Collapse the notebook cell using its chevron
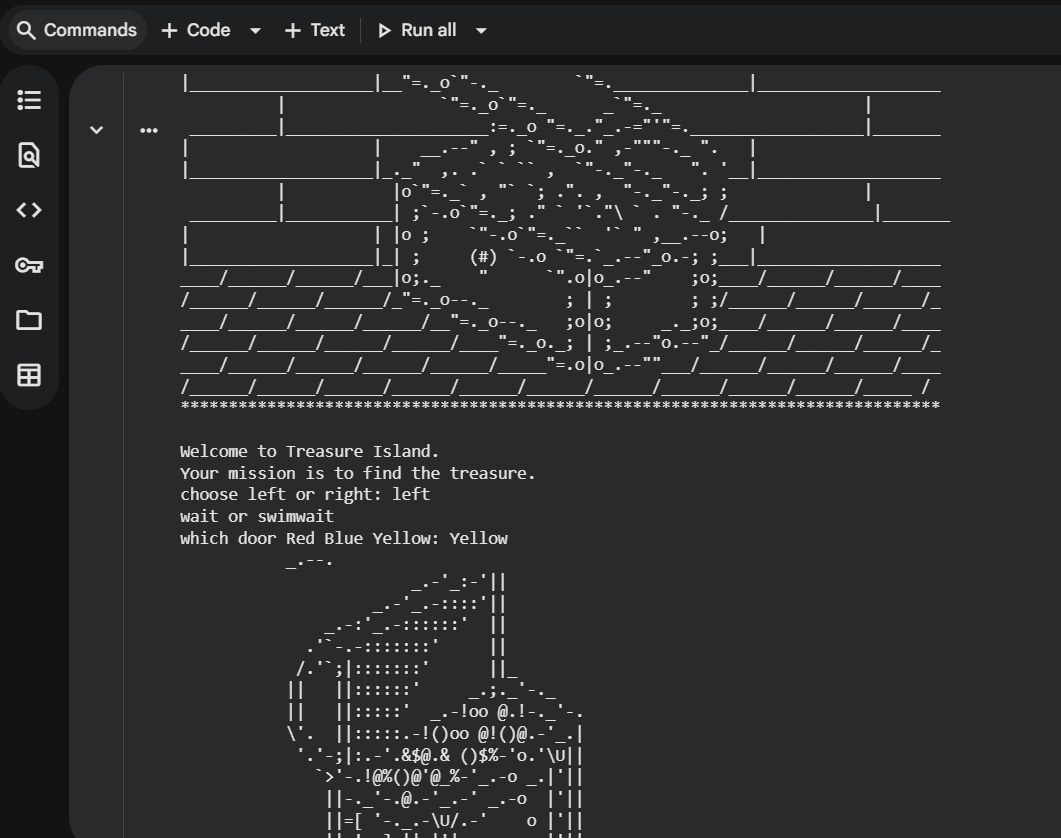The image size is (1061, 838). click(96, 130)
